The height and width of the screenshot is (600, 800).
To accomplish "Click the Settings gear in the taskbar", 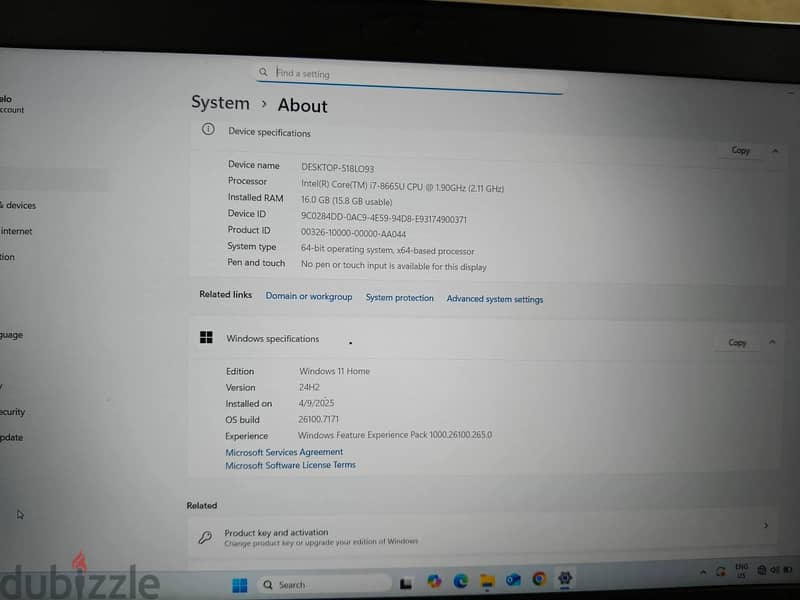I will 565,578.
